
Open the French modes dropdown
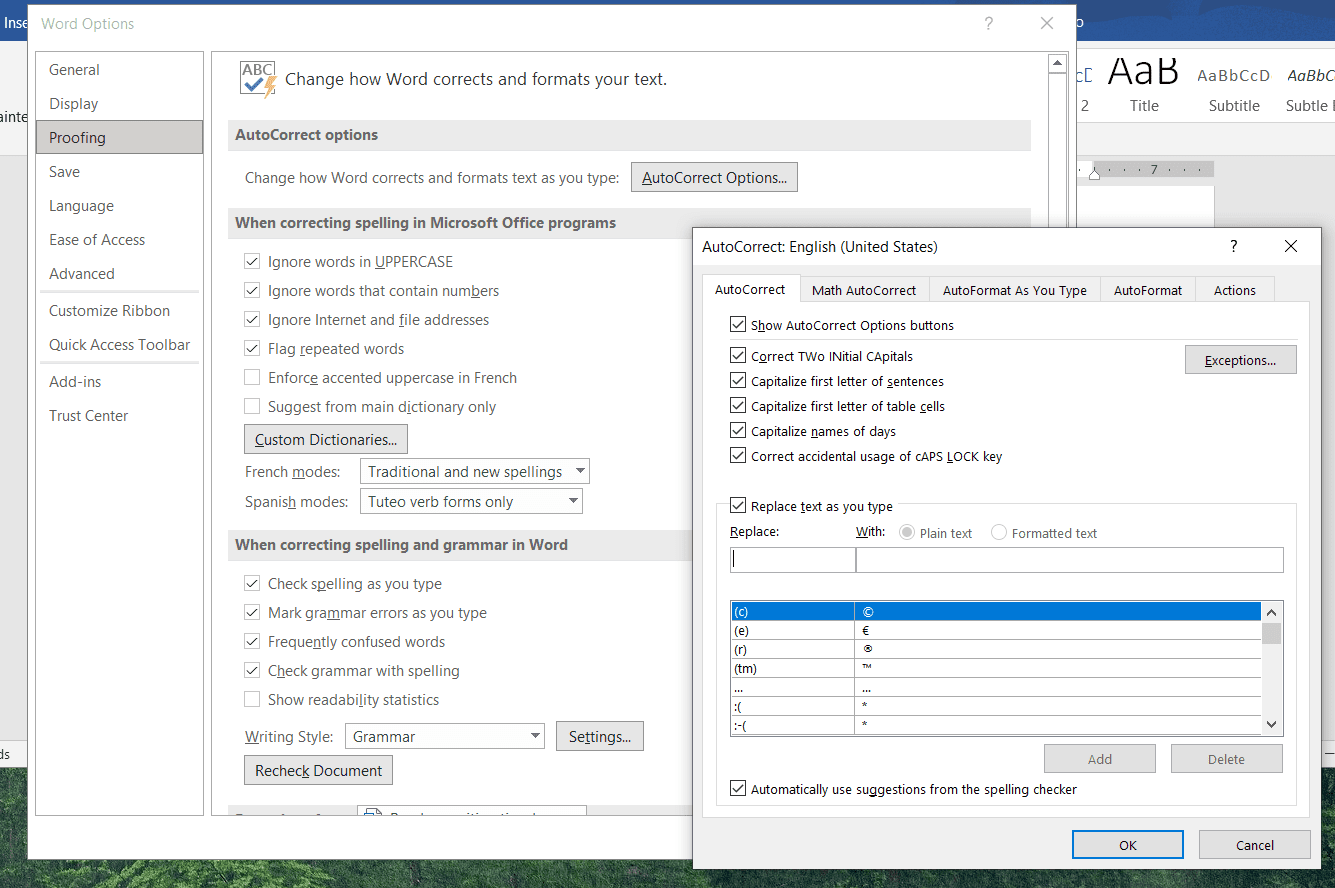tap(474, 472)
